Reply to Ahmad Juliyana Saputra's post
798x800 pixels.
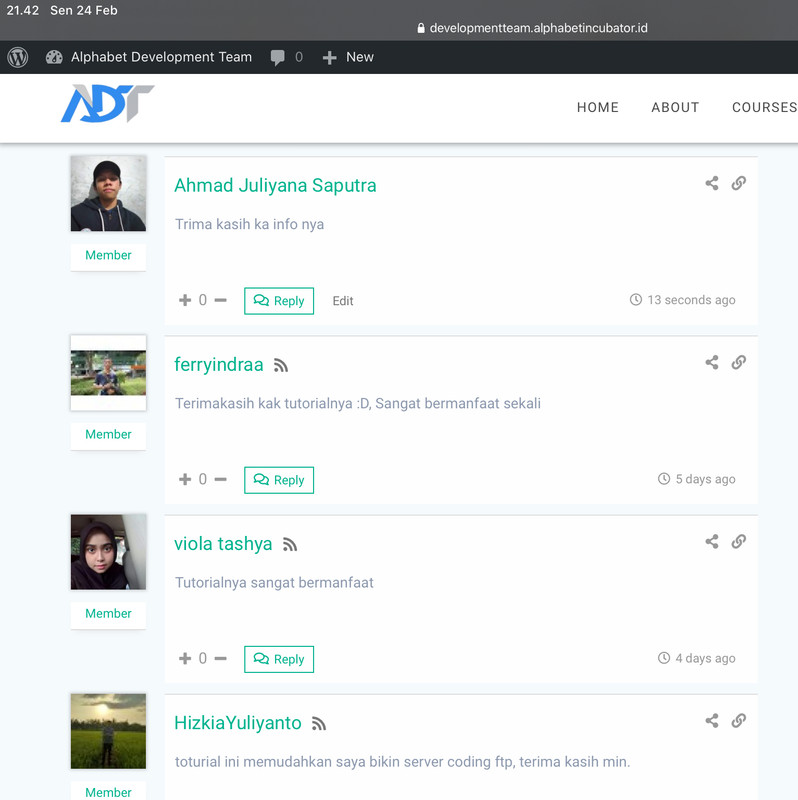(279, 301)
